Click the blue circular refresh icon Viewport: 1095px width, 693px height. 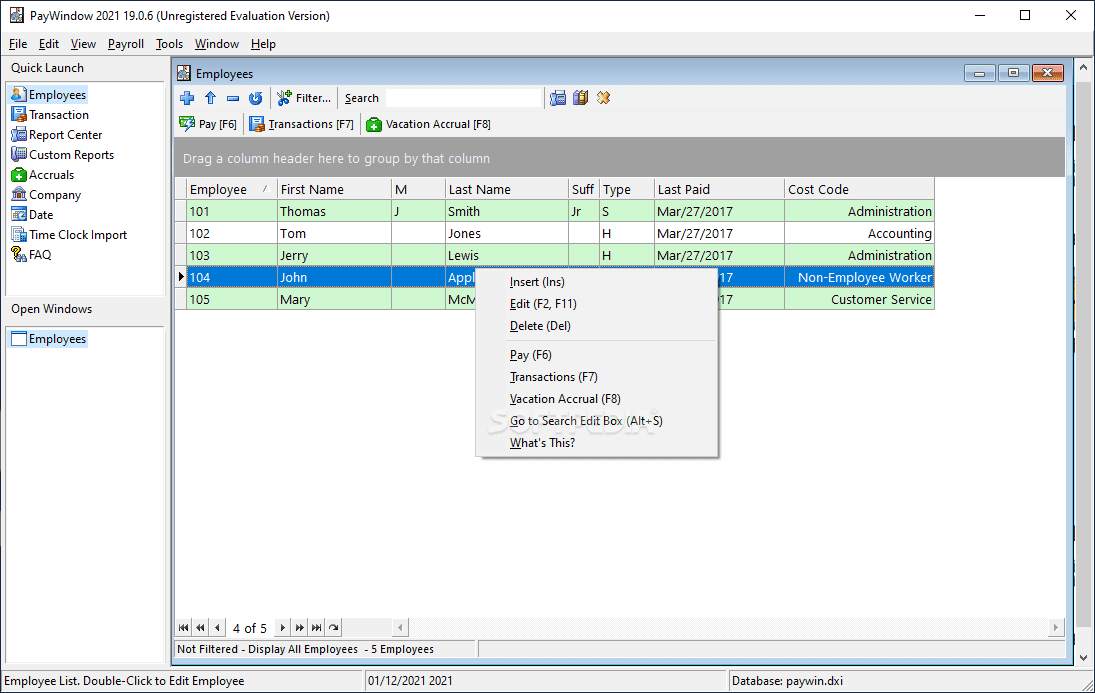[256, 98]
